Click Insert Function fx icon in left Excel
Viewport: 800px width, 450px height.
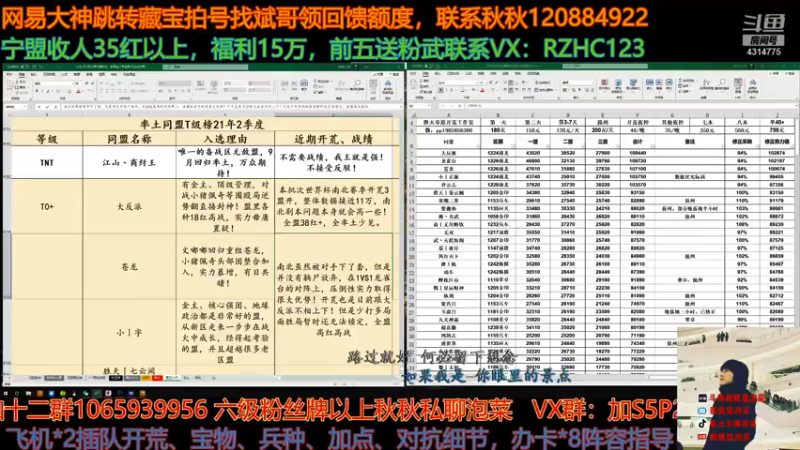coord(54,107)
